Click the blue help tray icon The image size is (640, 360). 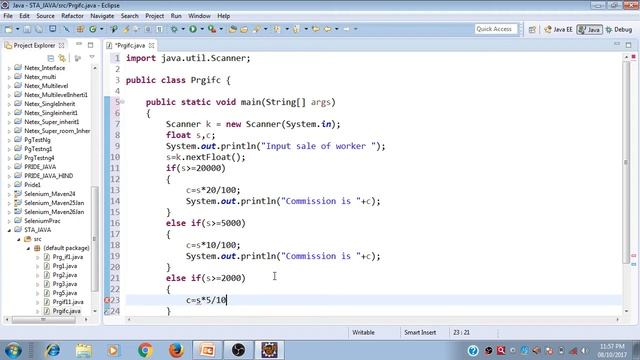point(473,350)
